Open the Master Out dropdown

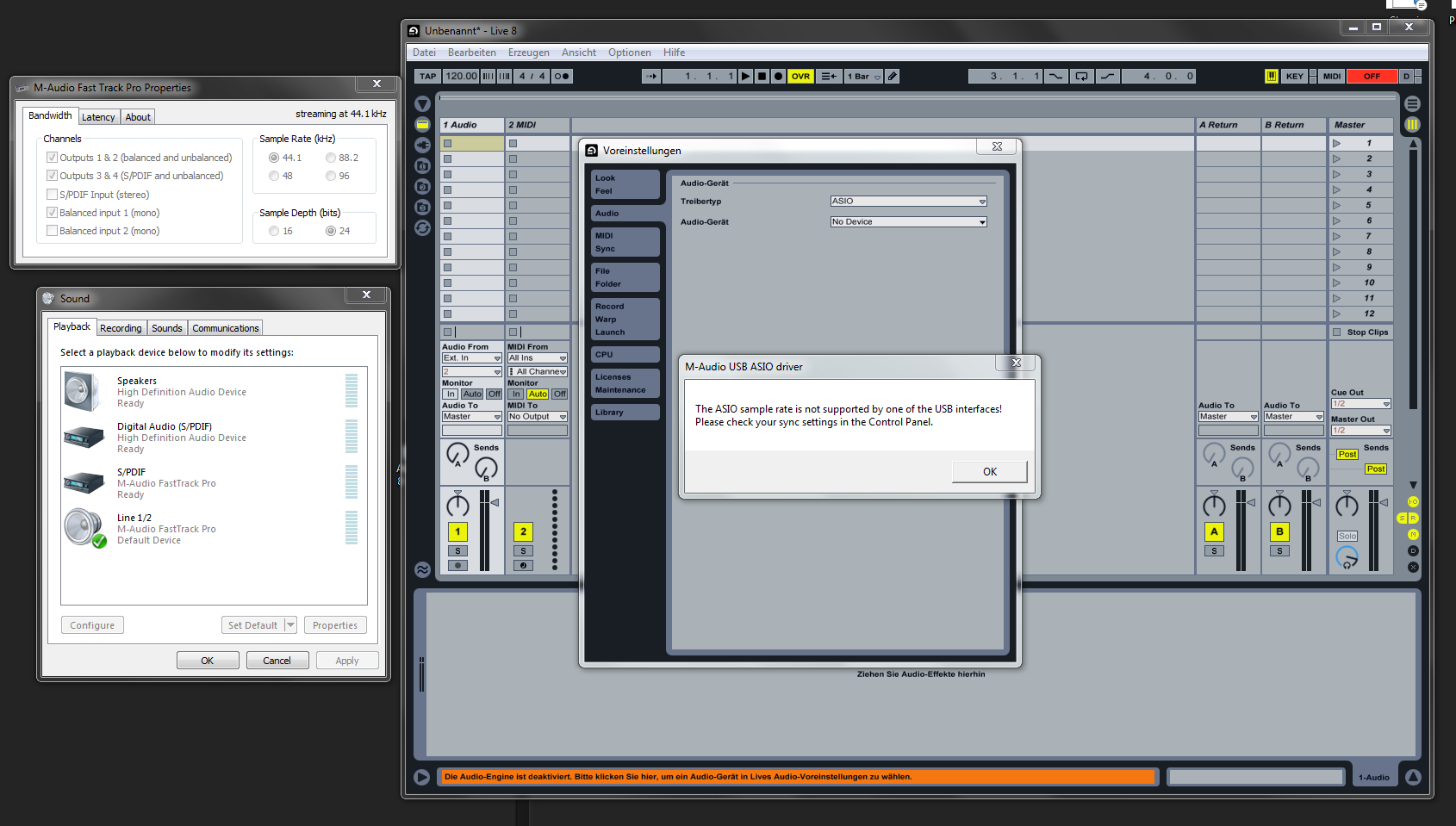tap(1361, 431)
